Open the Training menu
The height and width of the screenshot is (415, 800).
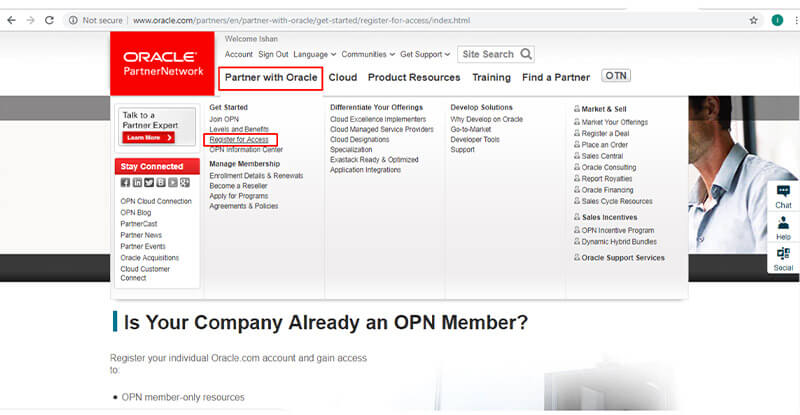point(491,78)
